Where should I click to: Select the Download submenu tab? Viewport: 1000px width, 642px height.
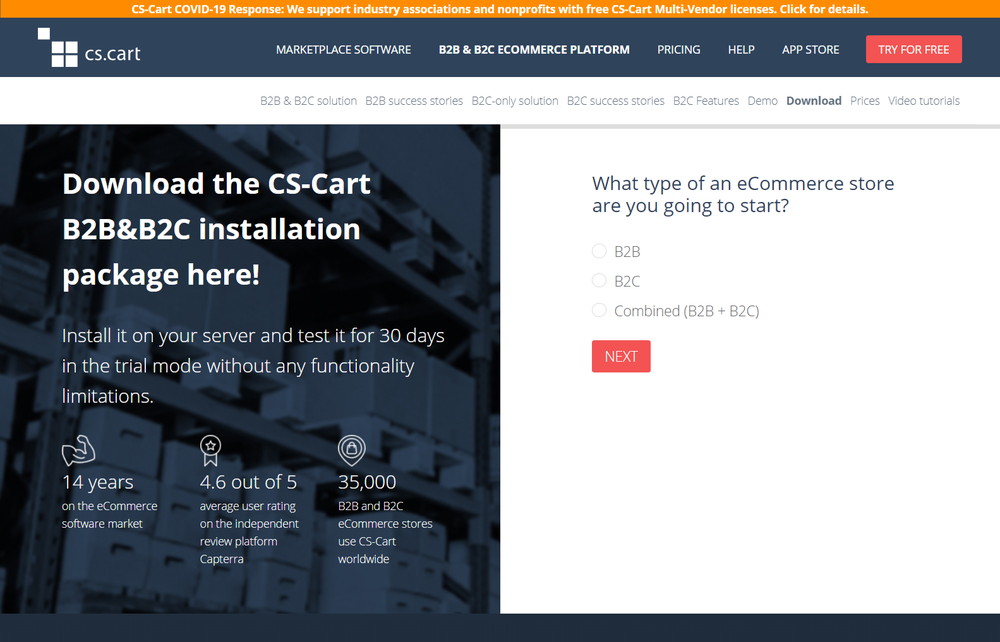tap(814, 101)
